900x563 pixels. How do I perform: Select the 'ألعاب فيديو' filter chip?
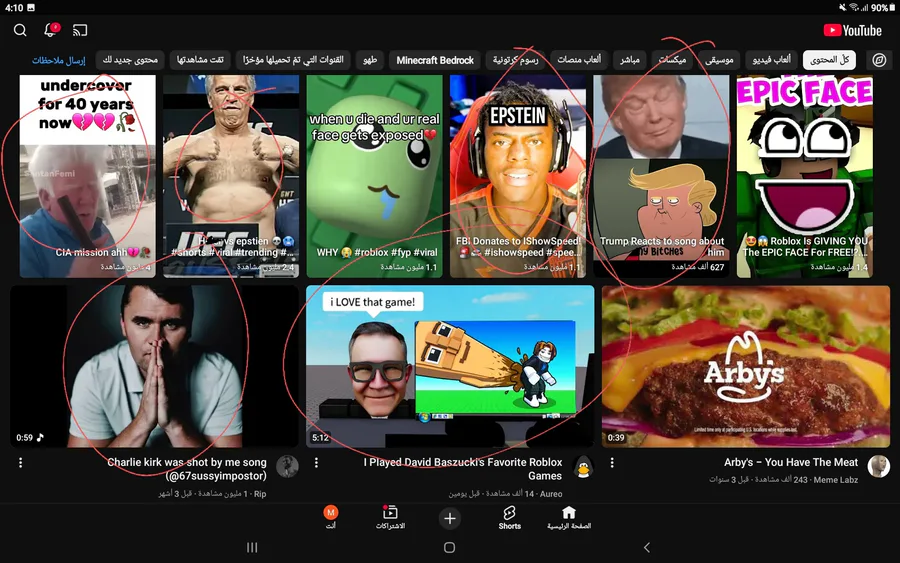tap(771, 60)
